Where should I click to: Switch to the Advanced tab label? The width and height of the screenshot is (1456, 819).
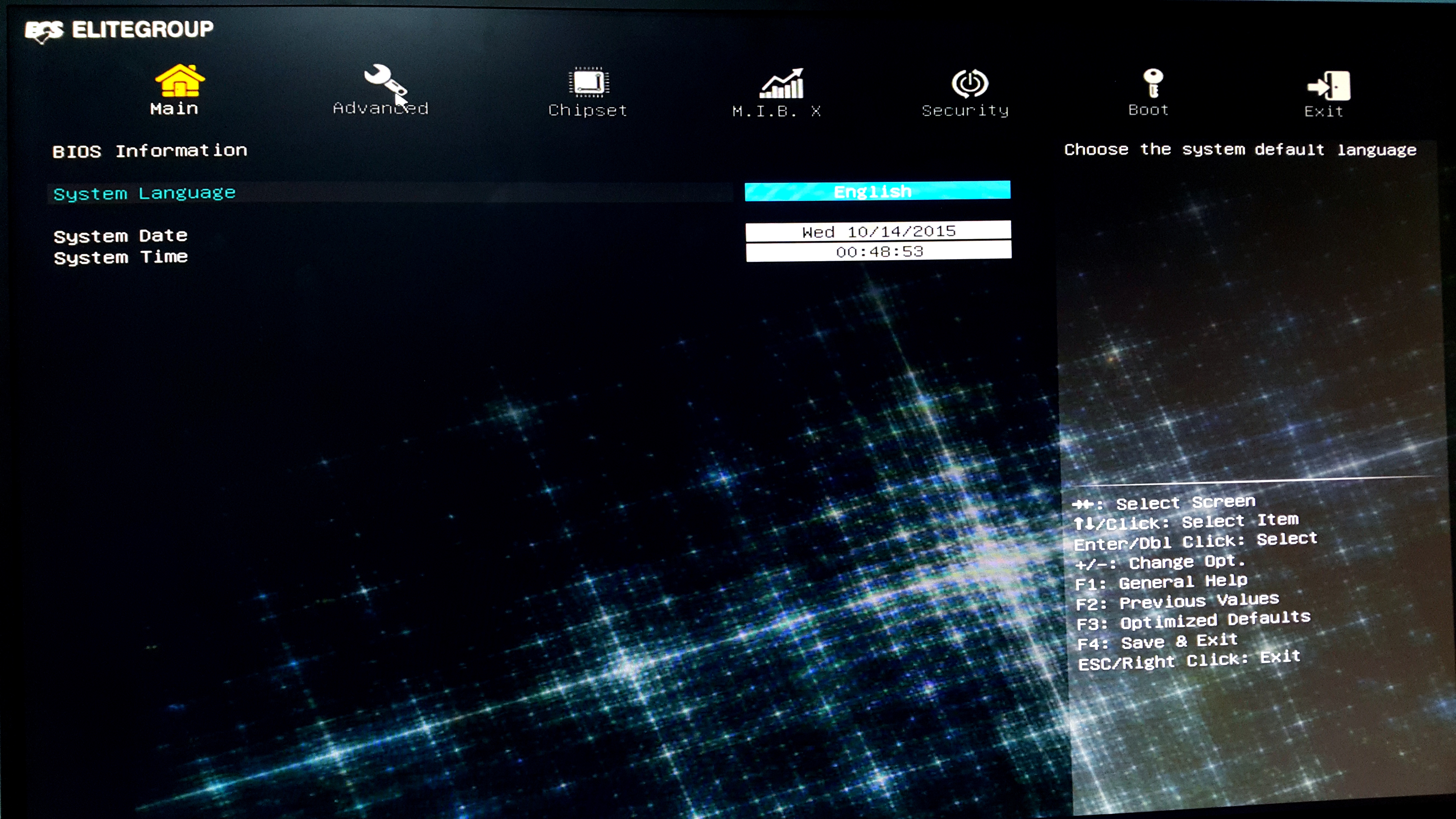[x=380, y=108]
